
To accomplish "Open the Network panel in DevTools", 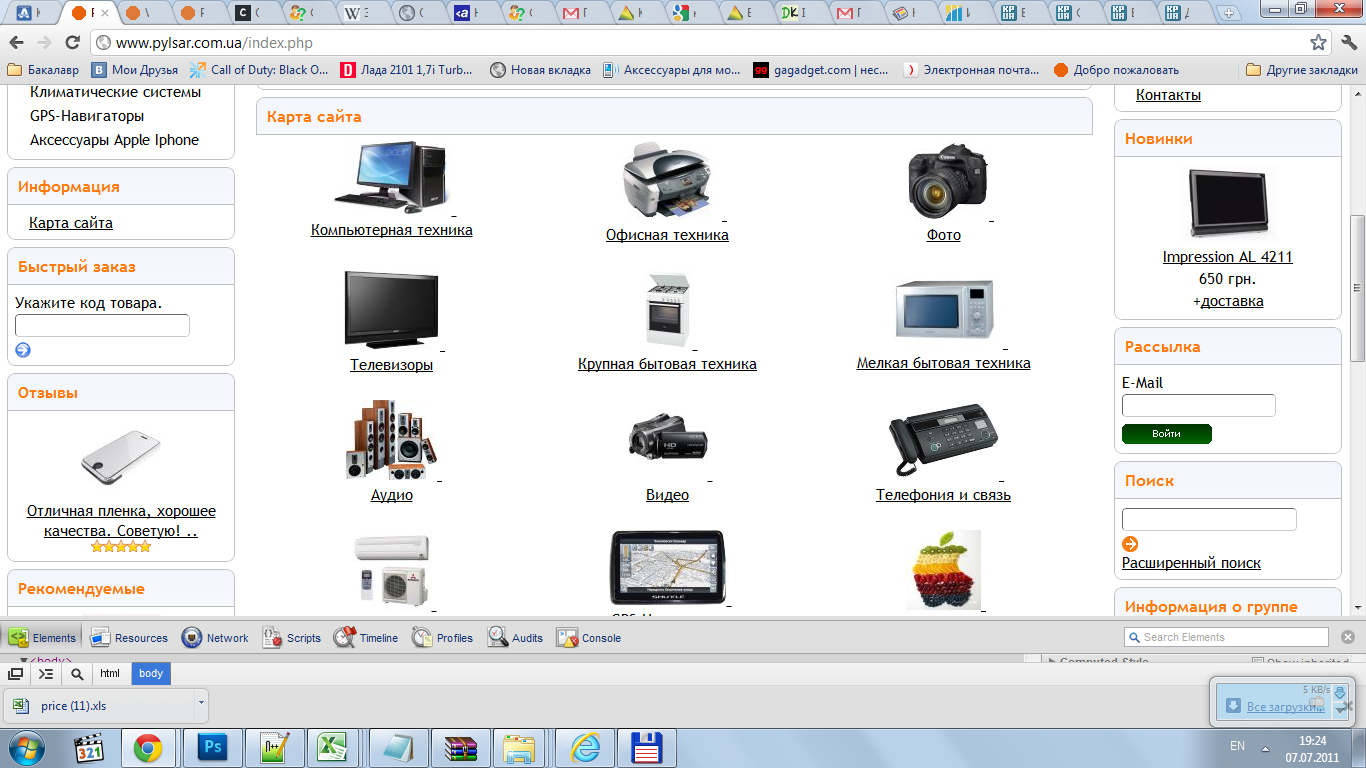I will click(215, 638).
